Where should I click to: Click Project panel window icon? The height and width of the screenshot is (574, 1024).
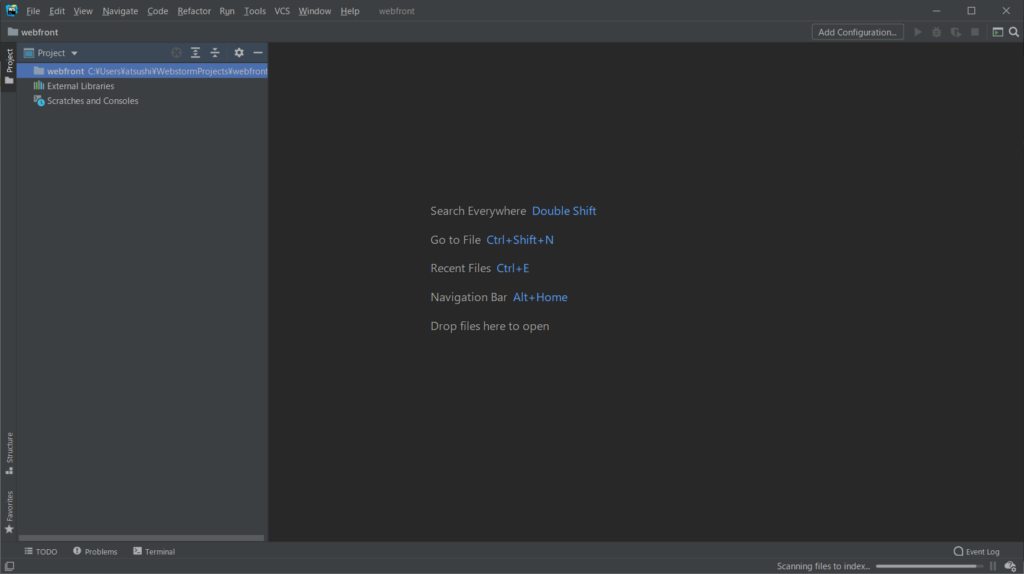(29, 53)
